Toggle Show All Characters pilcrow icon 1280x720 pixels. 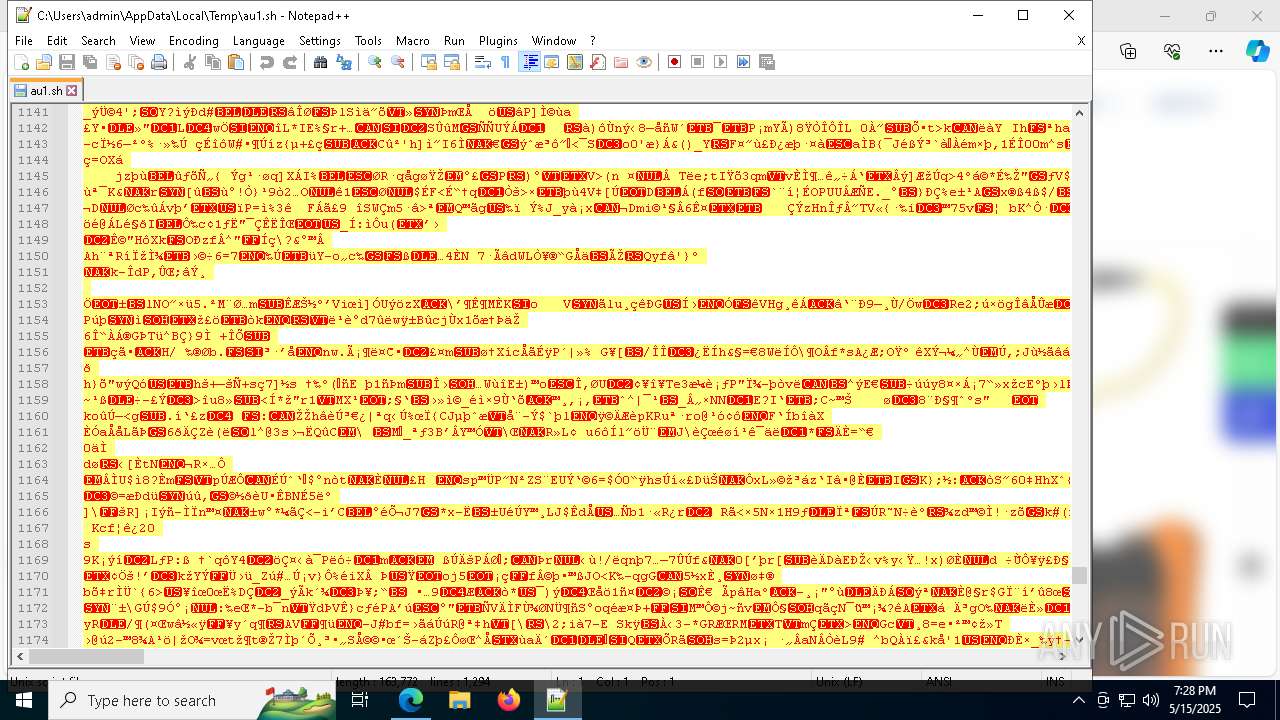505,62
